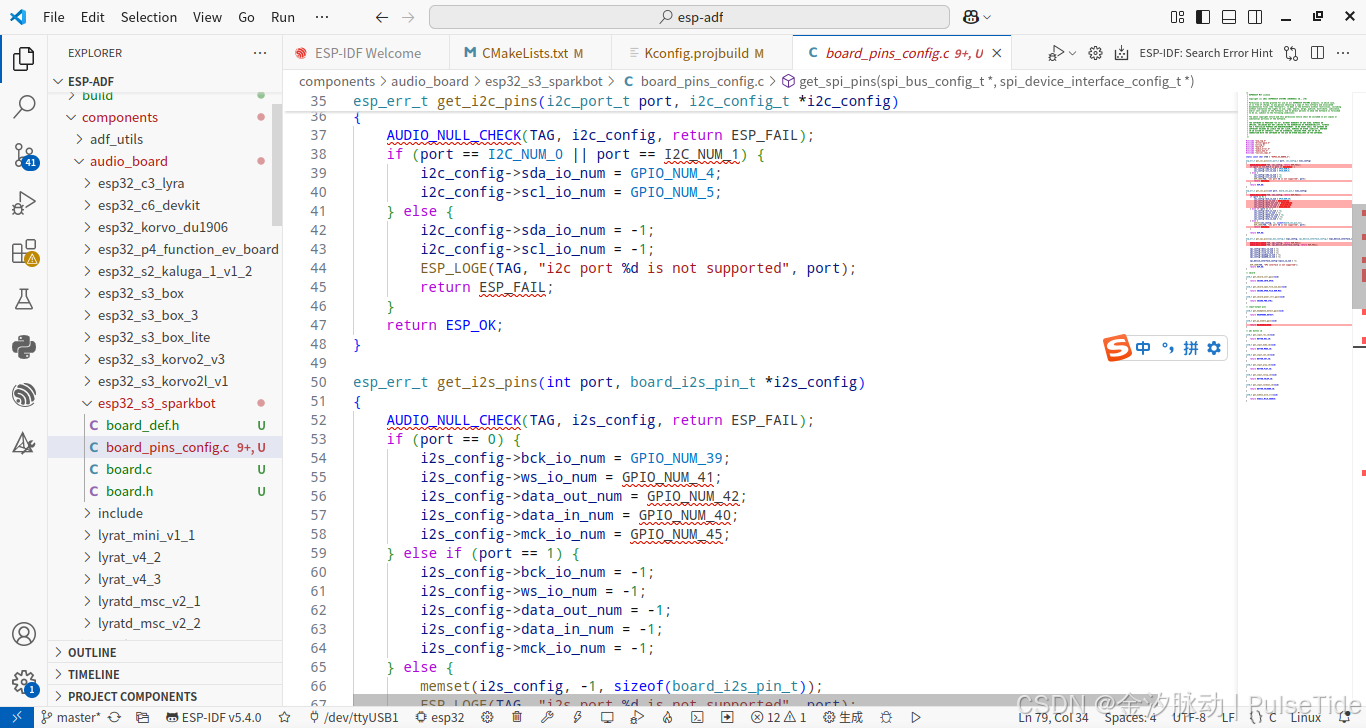Open the File menu

[54, 17]
